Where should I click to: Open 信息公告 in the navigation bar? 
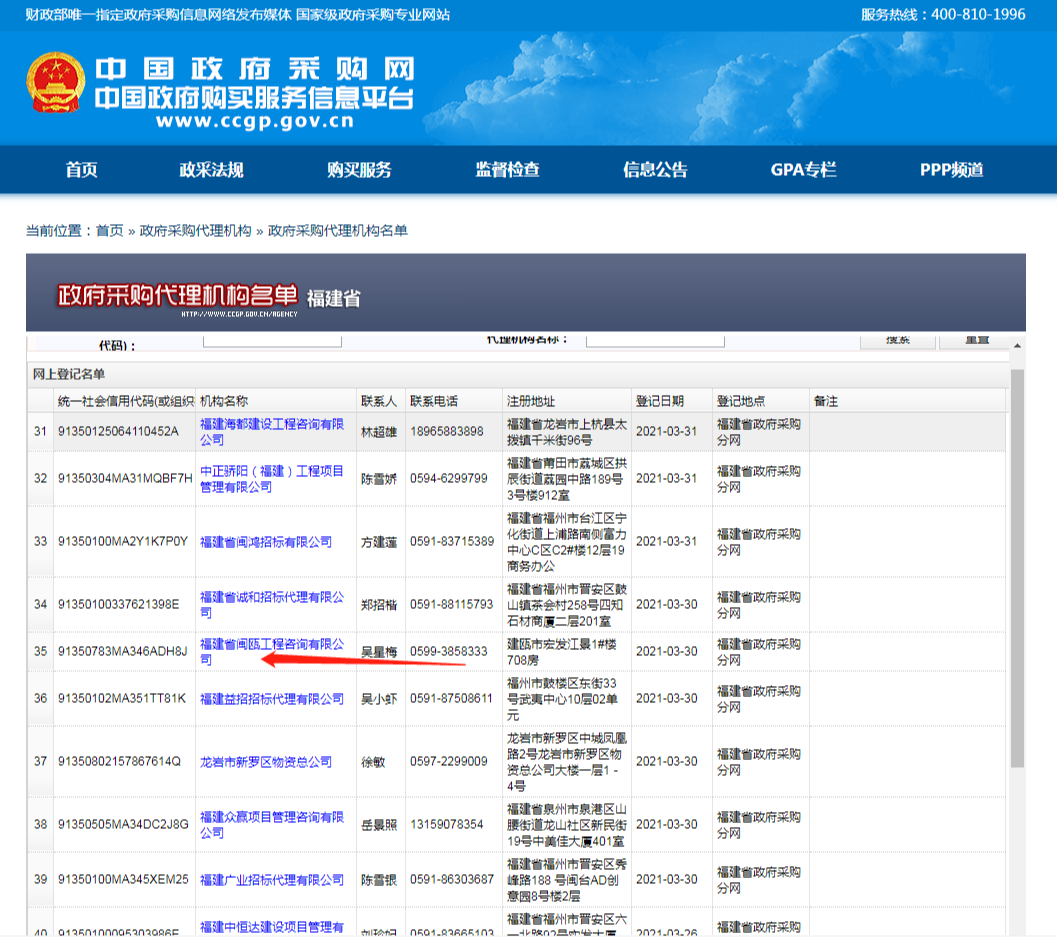(655, 170)
